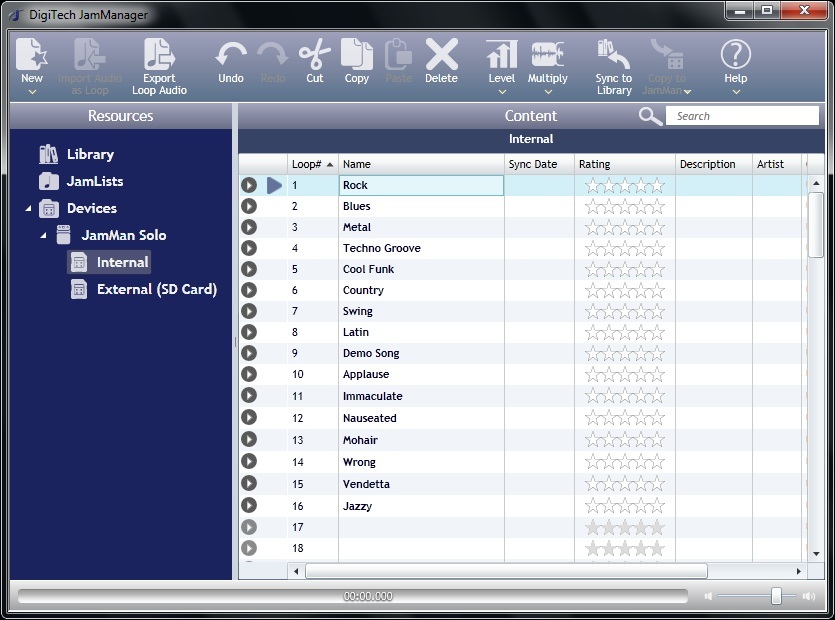
Task: Click the loud speaker icon
Action: (x=809, y=596)
